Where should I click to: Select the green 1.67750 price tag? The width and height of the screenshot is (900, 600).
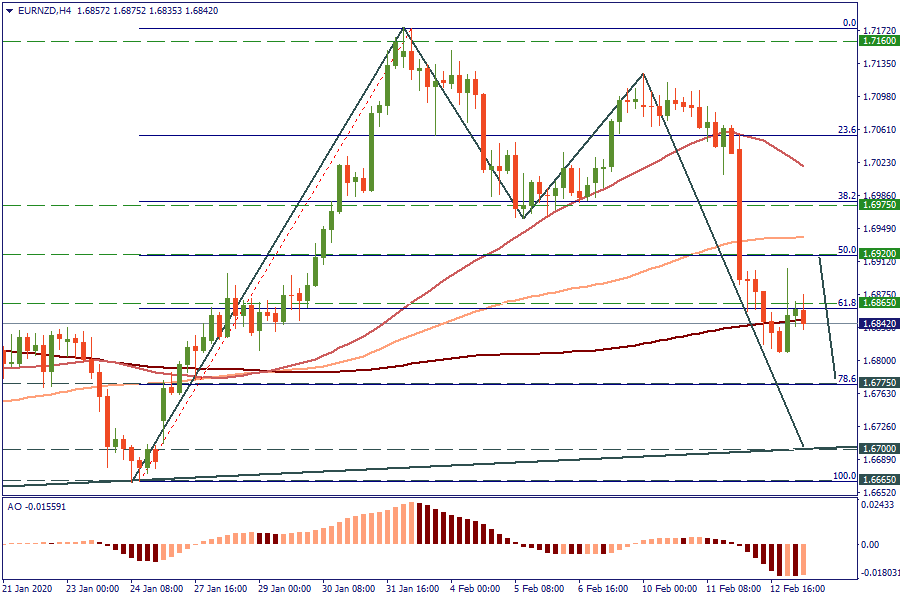[x=879, y=383]
